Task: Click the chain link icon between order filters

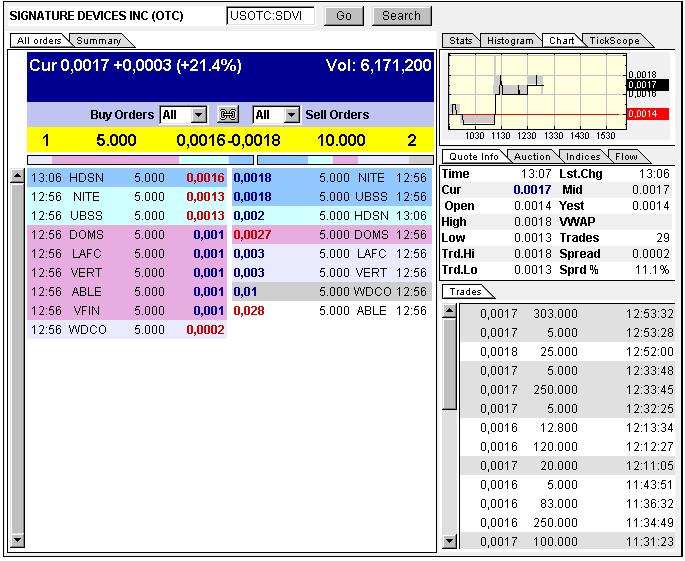Action: 228,114
